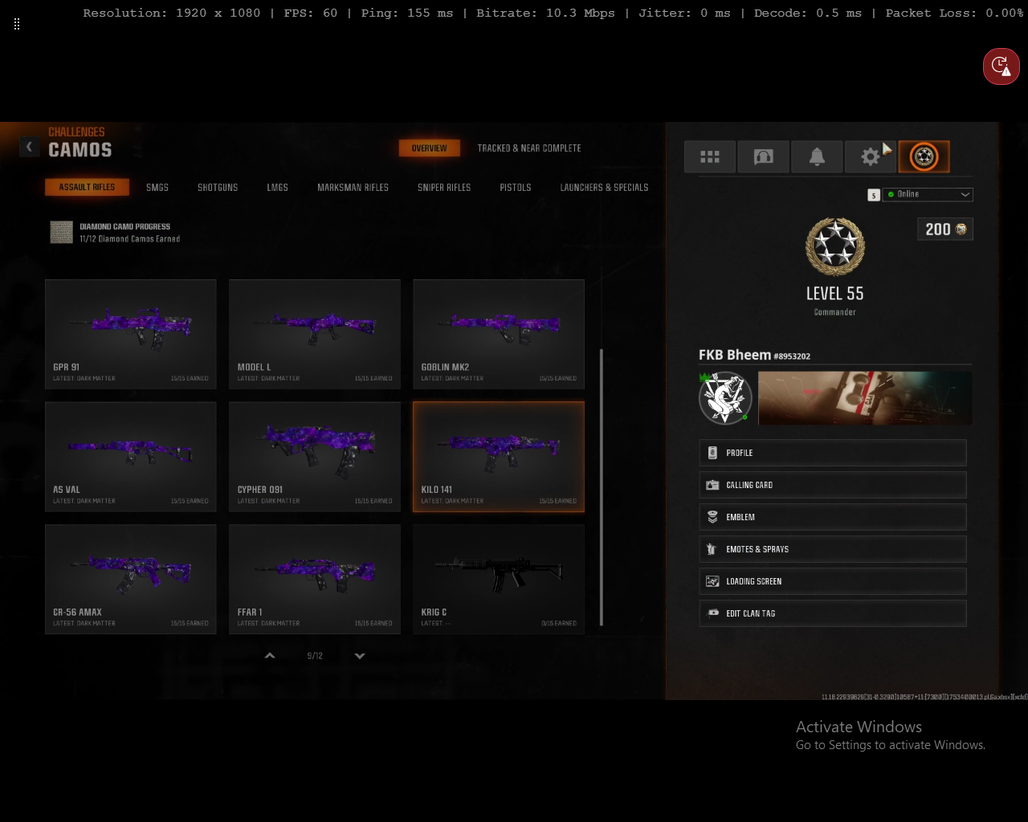Screen dimensions: 1028x822
Task: Open the settings gear icon
Action: (870, 157)
